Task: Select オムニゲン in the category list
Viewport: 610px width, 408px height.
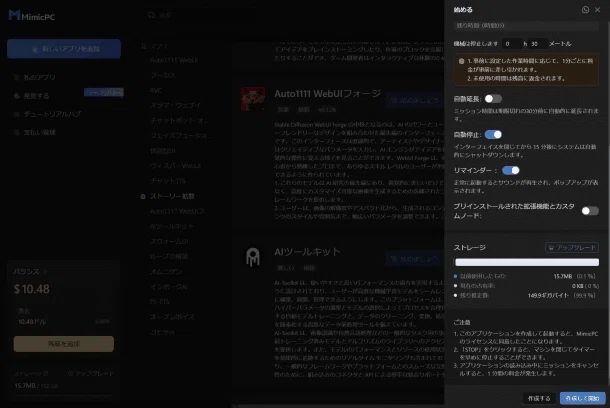Action: (x=166, y=271)
